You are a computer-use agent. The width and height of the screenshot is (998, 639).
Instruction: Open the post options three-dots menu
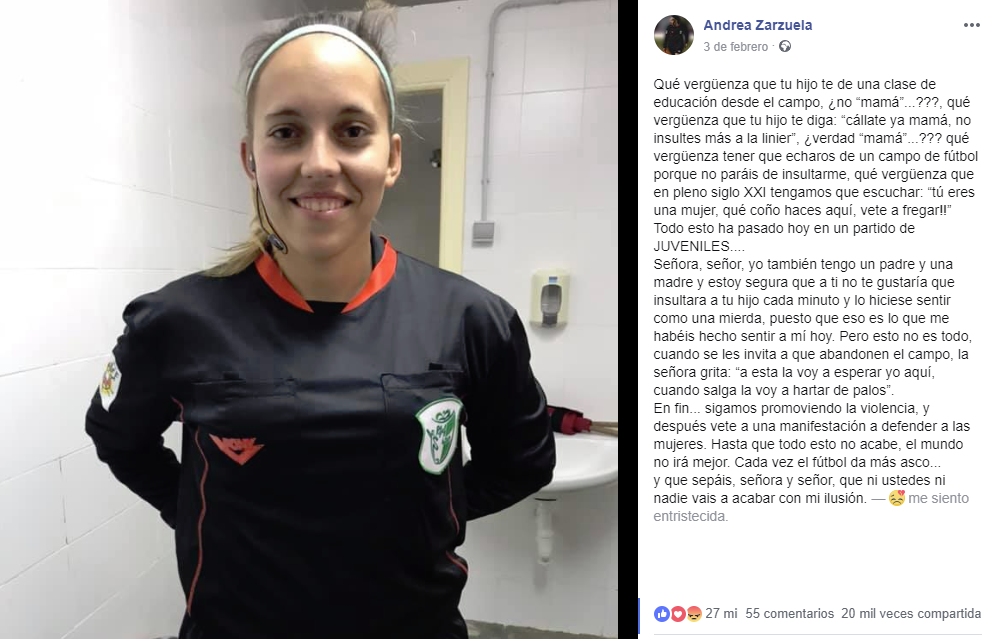[971, 25]
